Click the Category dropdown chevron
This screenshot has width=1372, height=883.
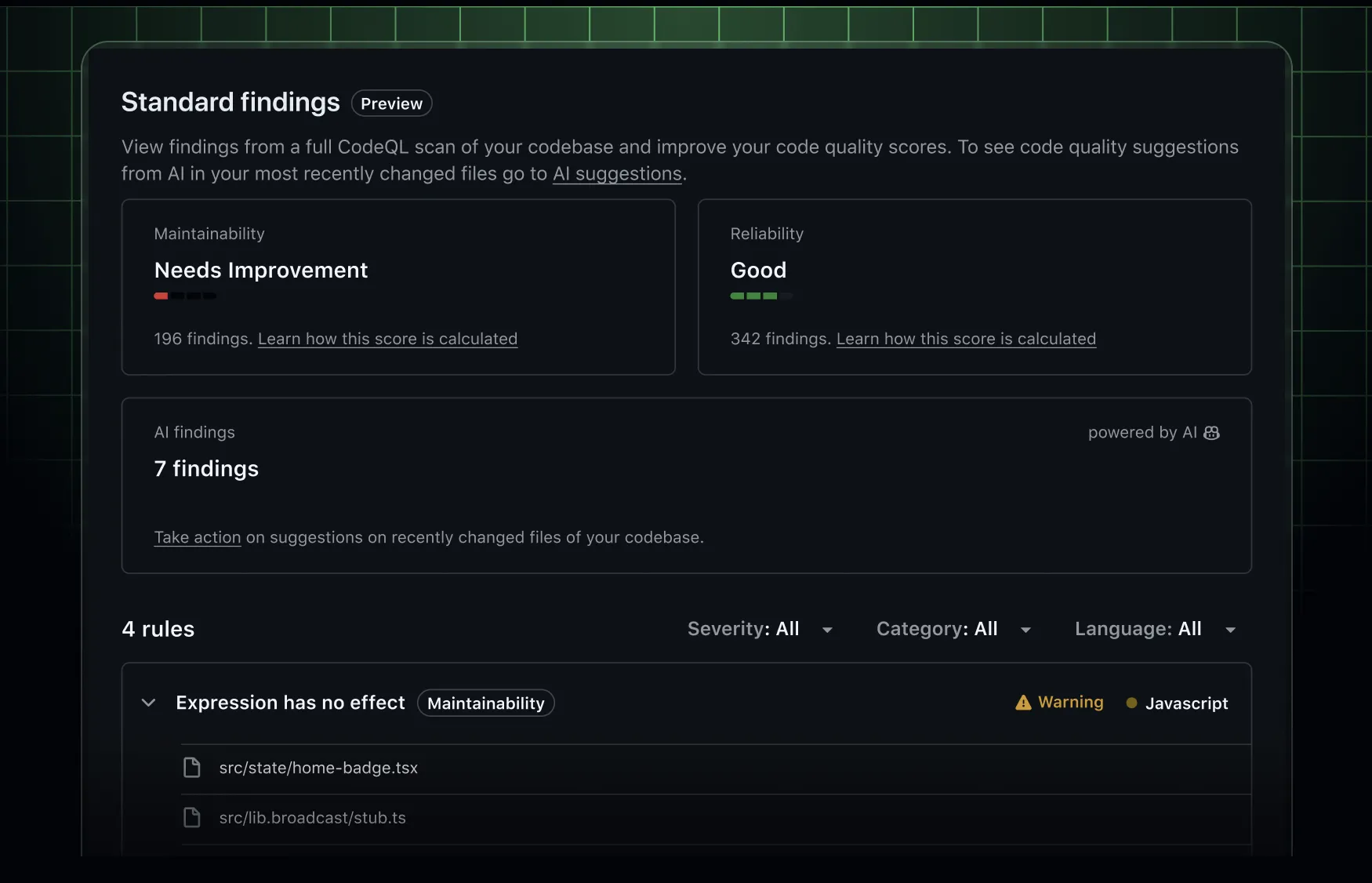coord(1026,630)
